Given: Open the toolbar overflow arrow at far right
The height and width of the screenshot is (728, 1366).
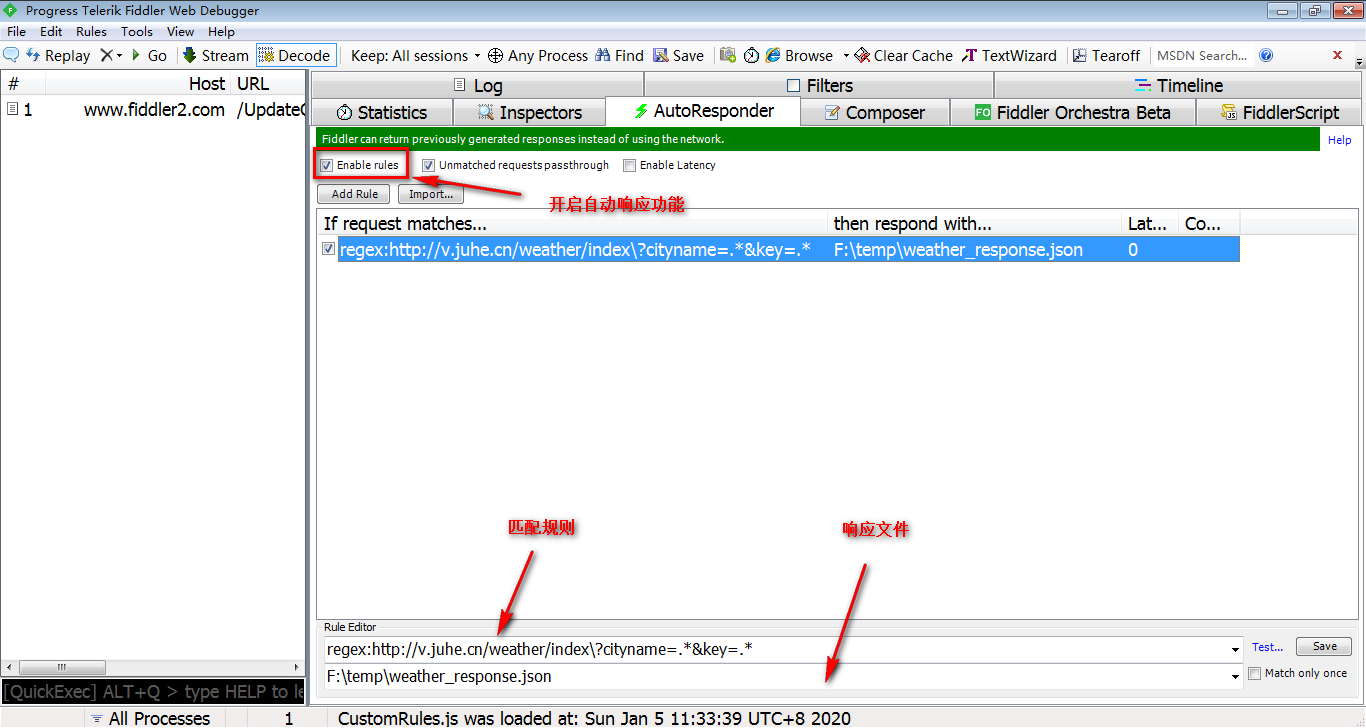Looking at the screenshot, I should click(1359, 62).
